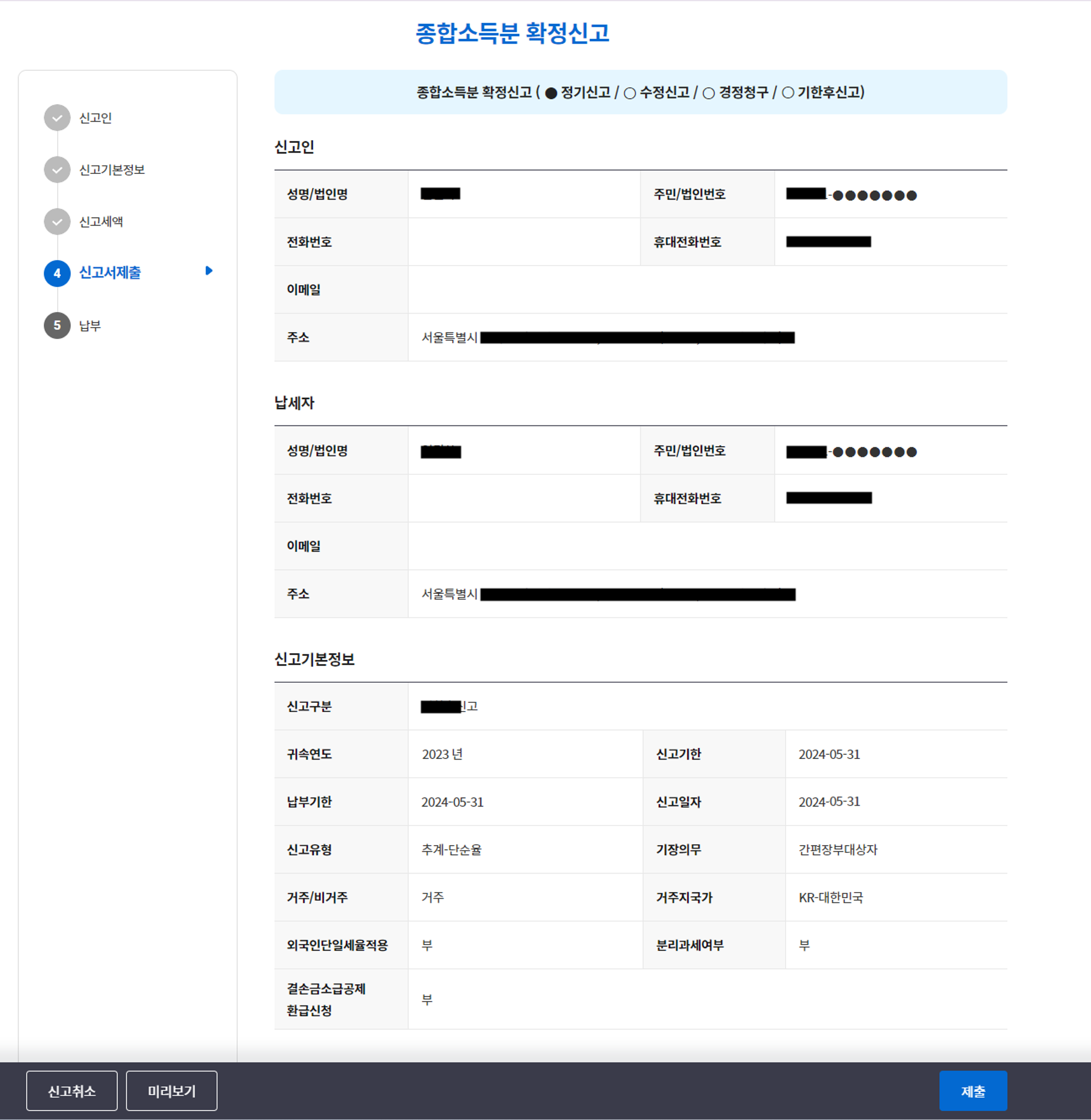Select the 기한후신고 radio option
The height and width of the screenshot is (1120, 1091).
pos(788,93)
